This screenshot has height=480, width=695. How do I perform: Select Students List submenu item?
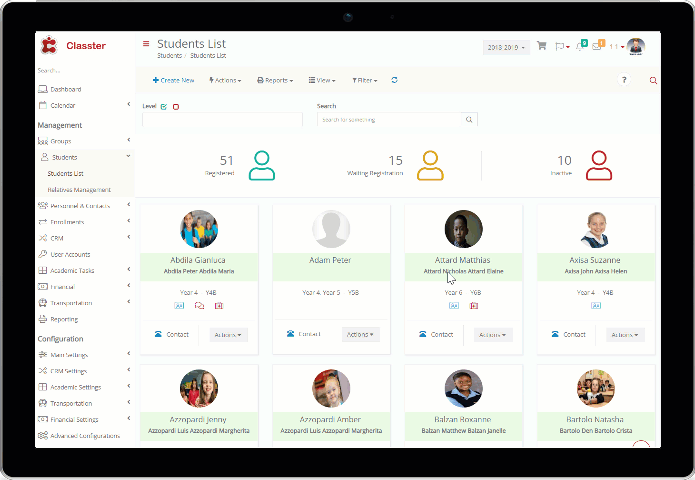(x=66, y=173)
